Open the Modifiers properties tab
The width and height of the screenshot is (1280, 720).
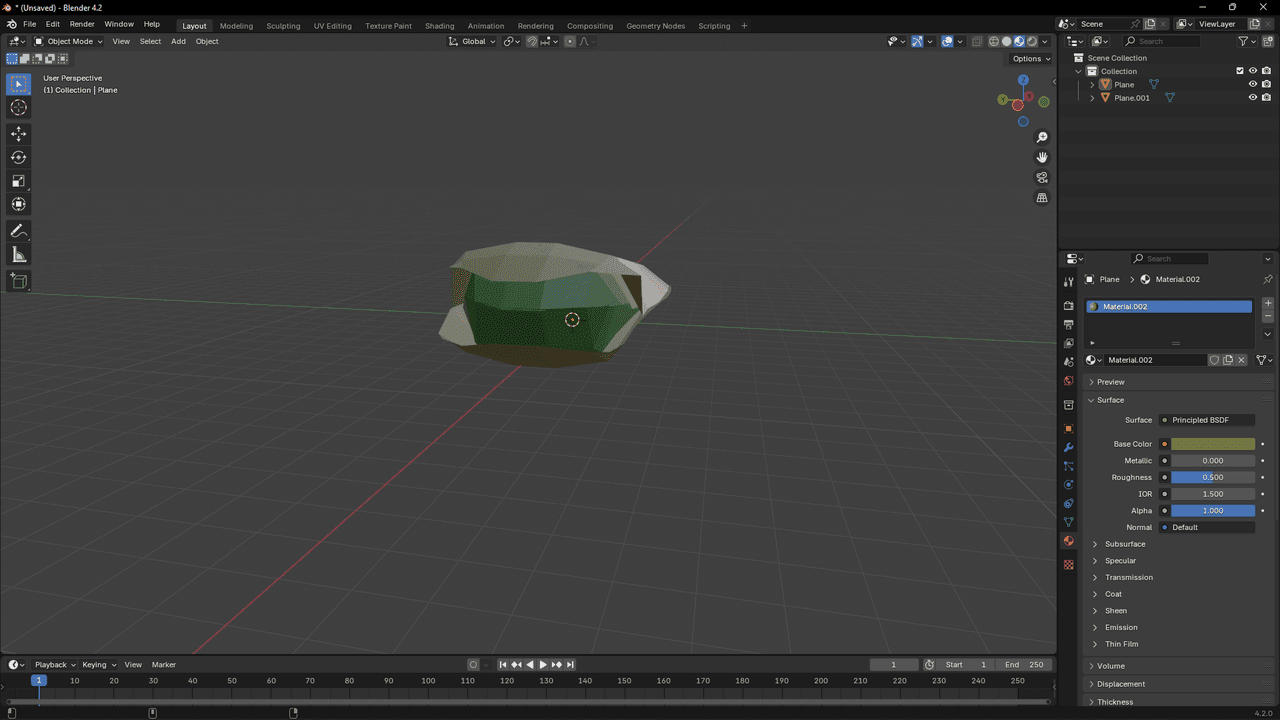point(1069,447)
